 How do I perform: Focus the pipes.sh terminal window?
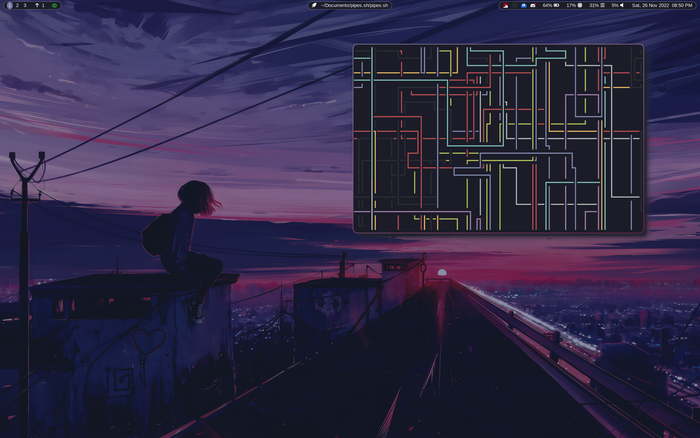pos(497,138)
